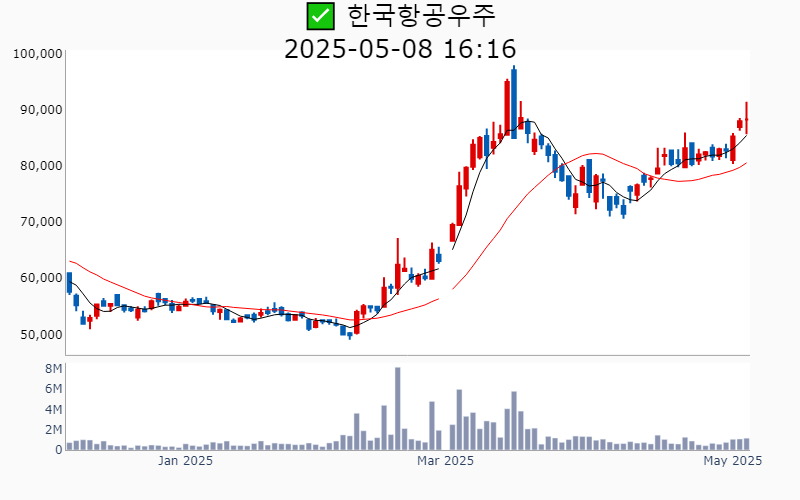The height and width of the screenshot is (500, 800).
Task: Click the tall blue candlestick at price peak
Action: [x=514, y=103]
